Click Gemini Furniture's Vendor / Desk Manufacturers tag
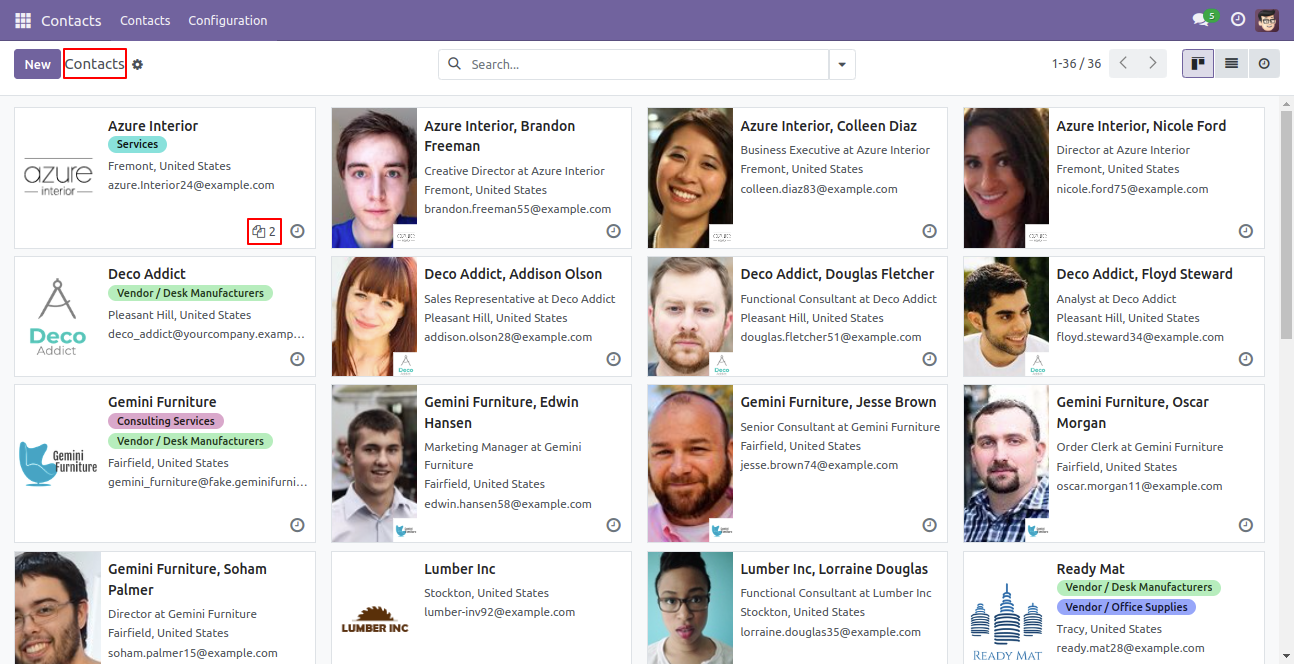1294x664 pixels. [190, 441]
